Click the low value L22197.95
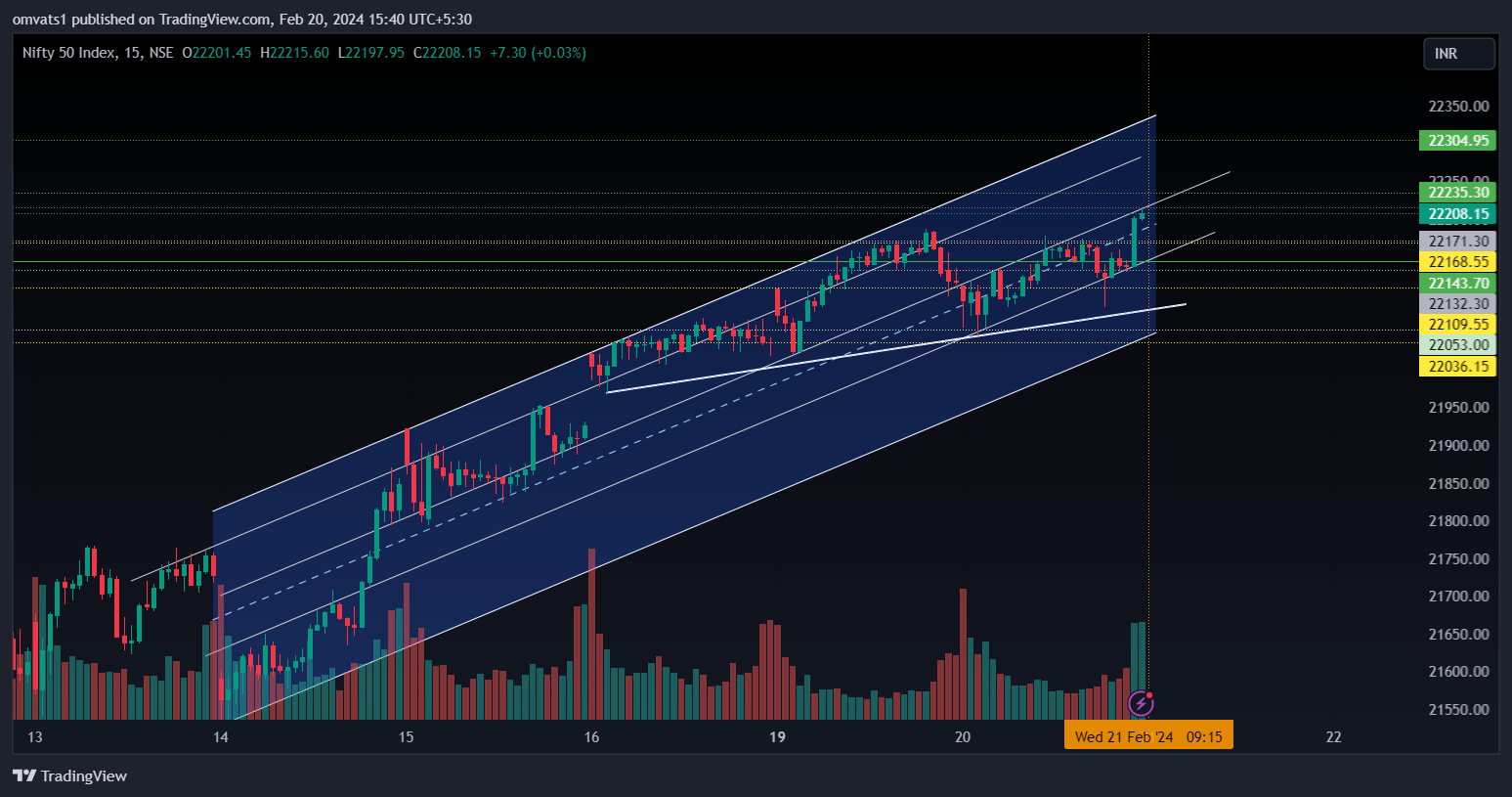 point(371,53)
